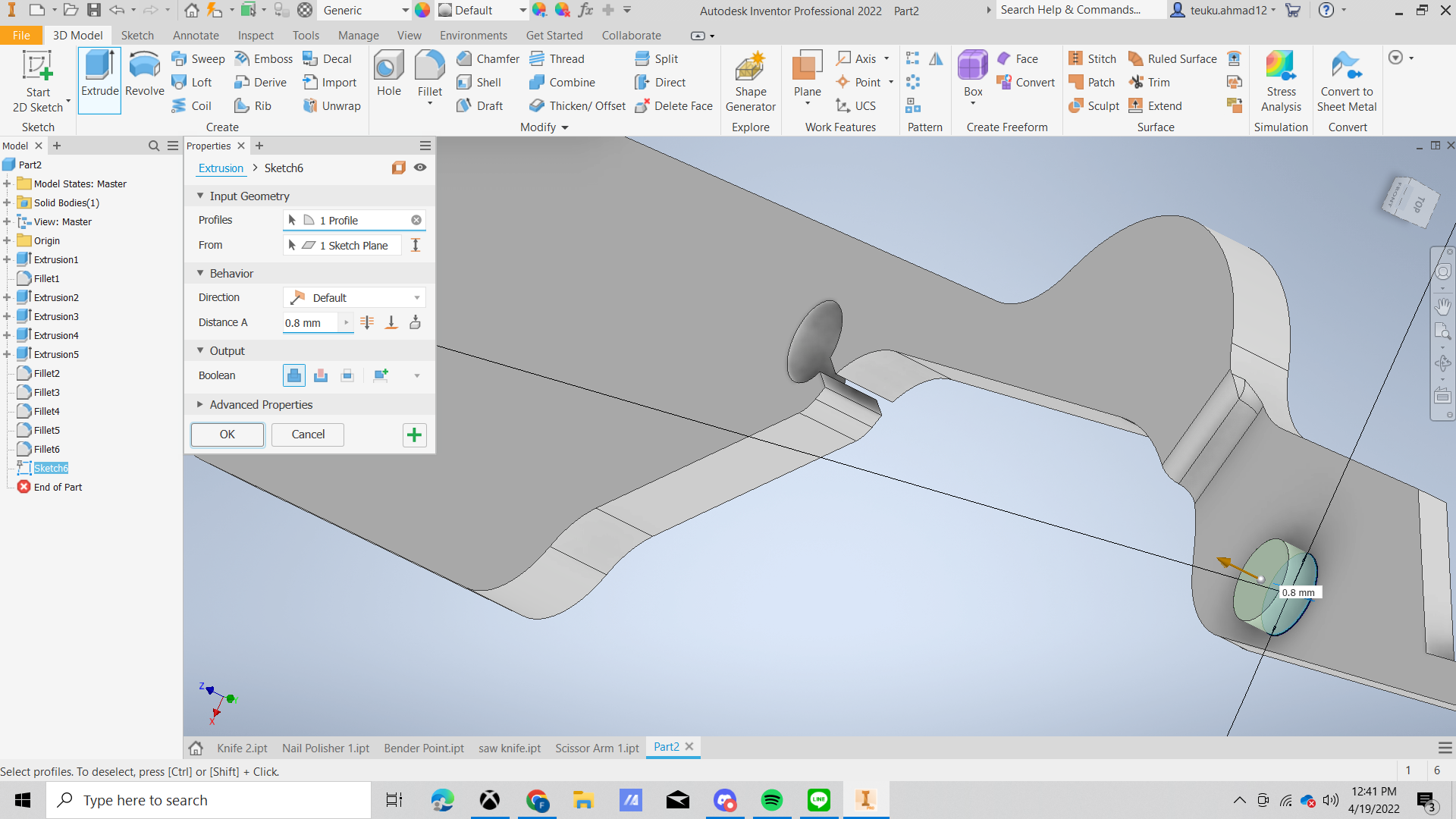Expand the Extrusion2 tree node
Viewport: 1456px width, 819px height.
click(7, 298)
